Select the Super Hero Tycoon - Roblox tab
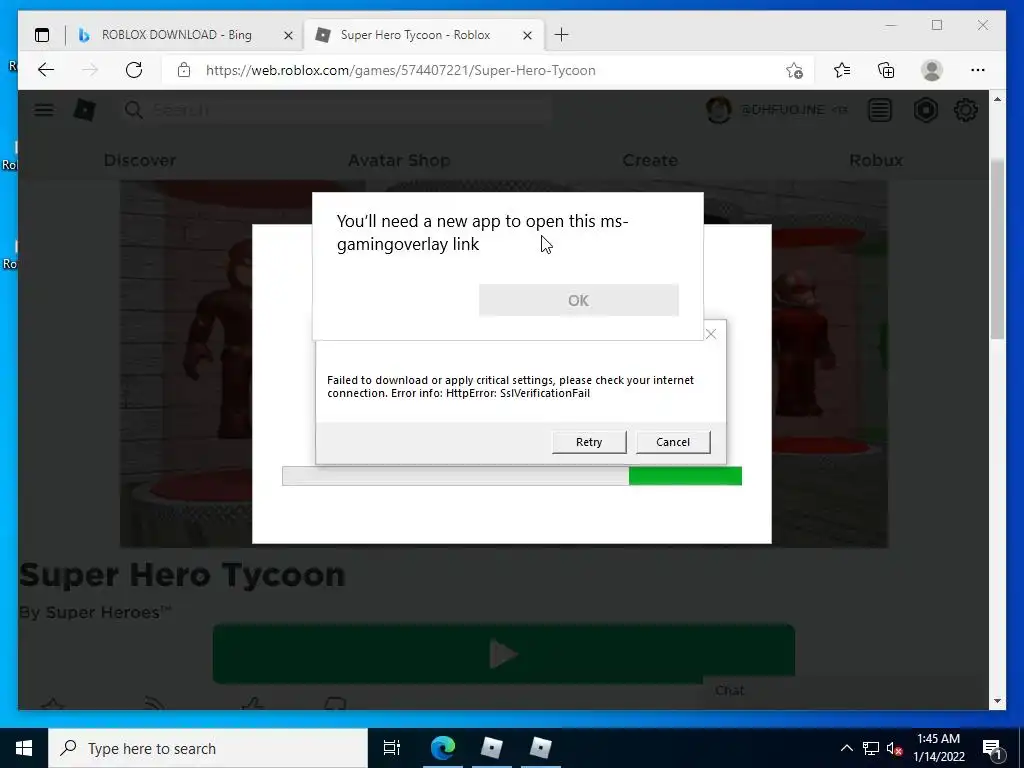Image resolution: width=1024 pixels, height=768 pixels. coord(415,35)
